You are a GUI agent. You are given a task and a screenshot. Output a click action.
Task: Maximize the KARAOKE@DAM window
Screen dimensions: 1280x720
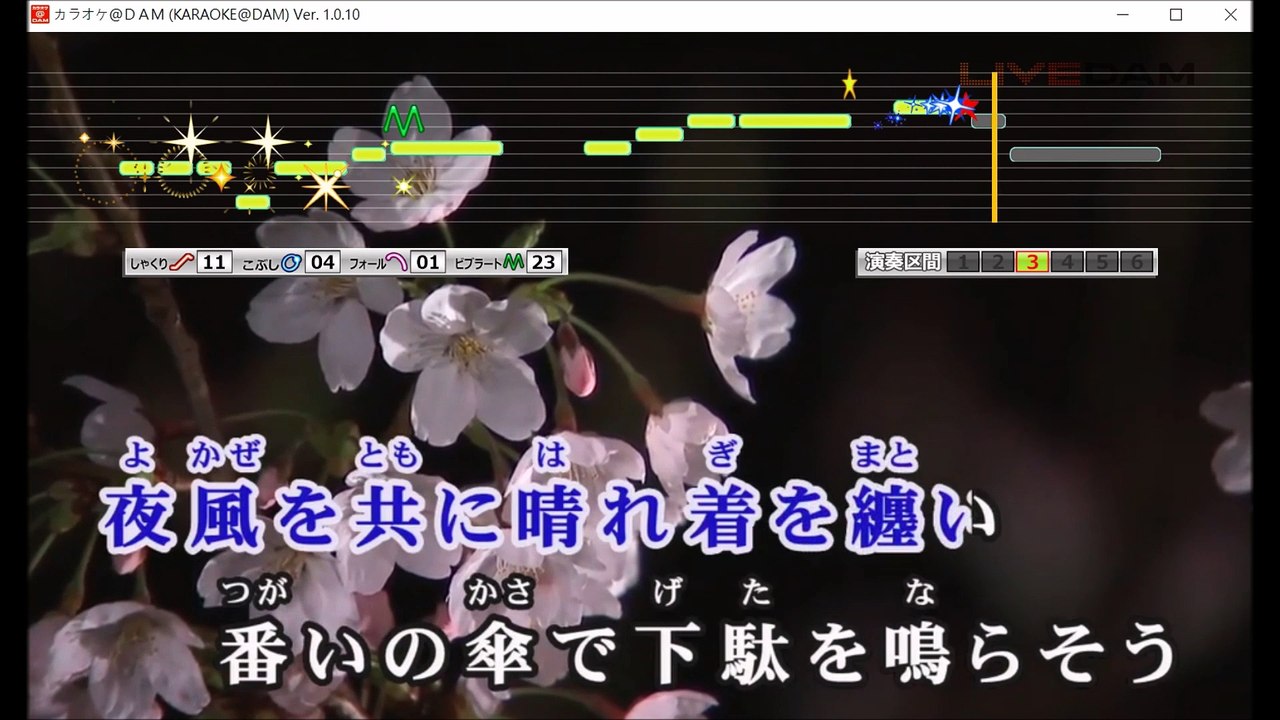[1176, 15]
